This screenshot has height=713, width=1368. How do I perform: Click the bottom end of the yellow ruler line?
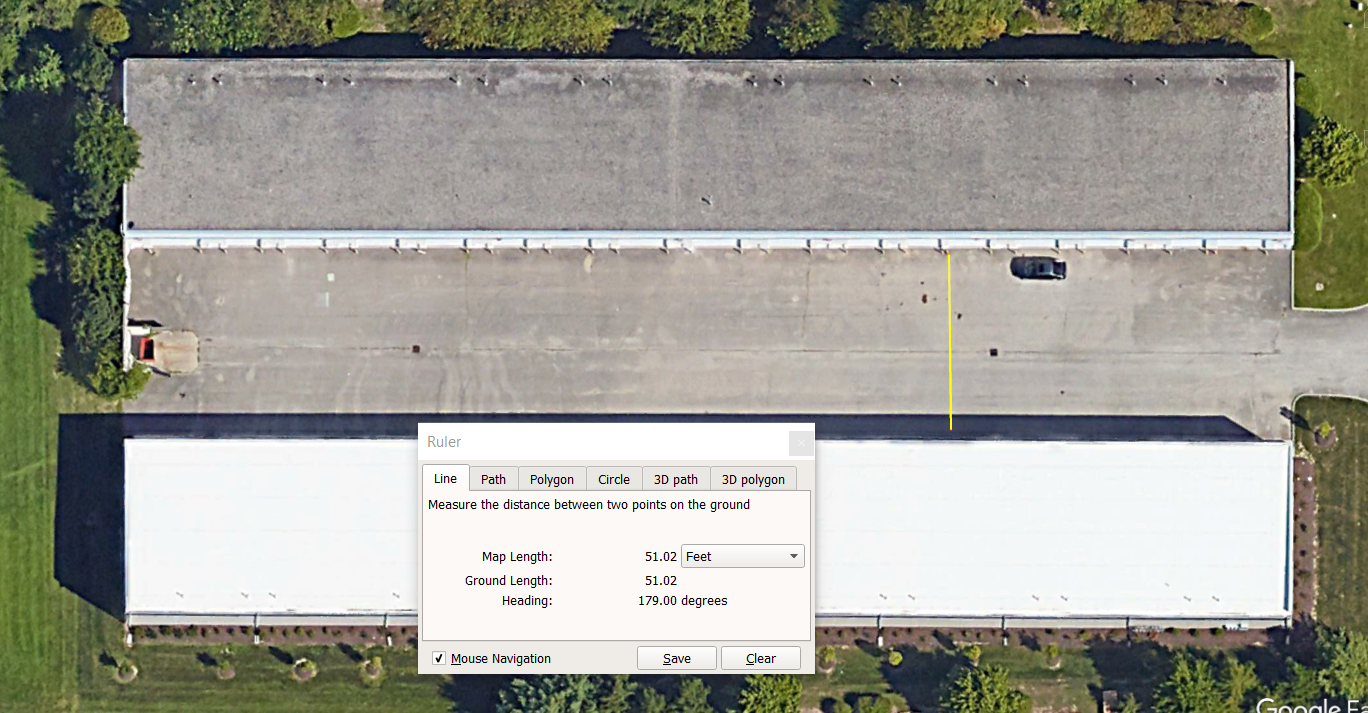[x=950, y=429]
